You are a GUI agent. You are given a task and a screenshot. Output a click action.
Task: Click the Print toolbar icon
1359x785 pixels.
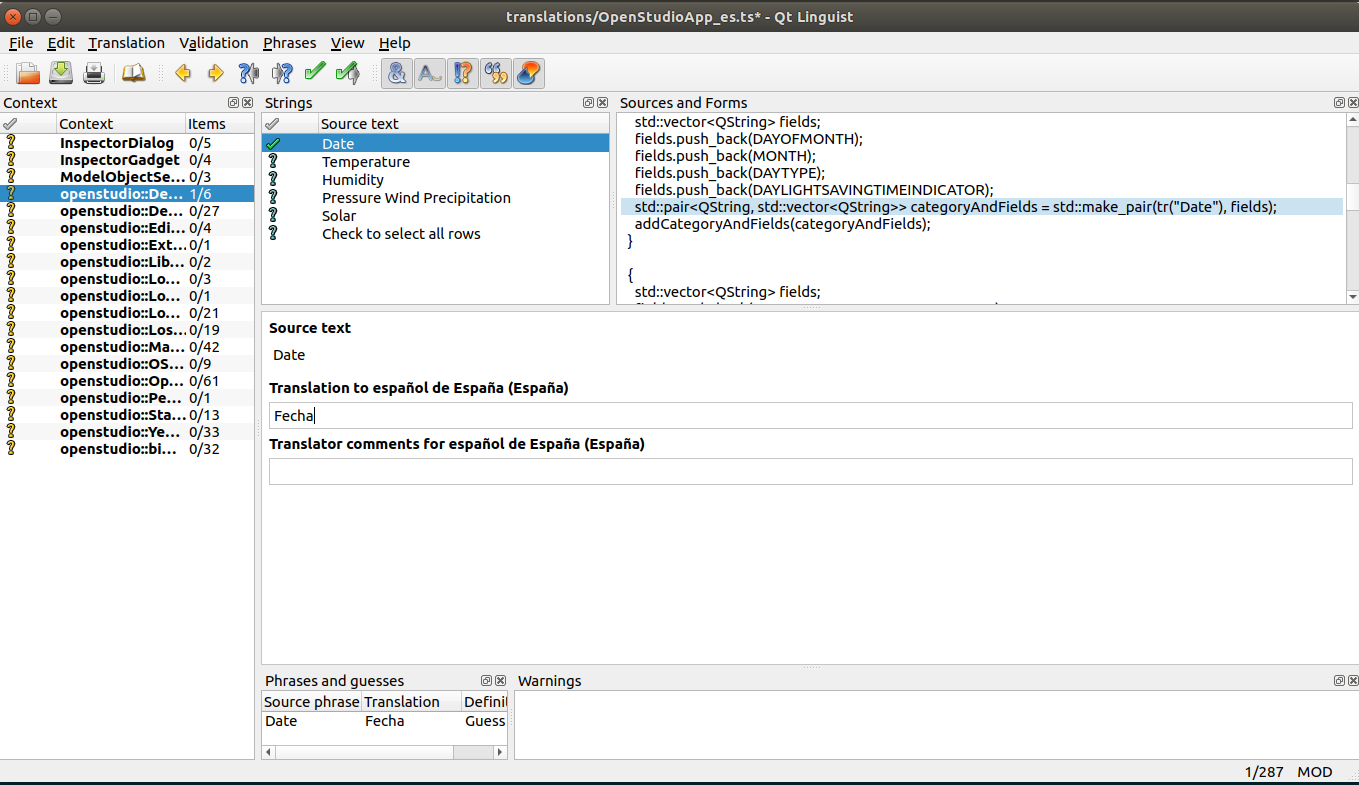(93, 73)
